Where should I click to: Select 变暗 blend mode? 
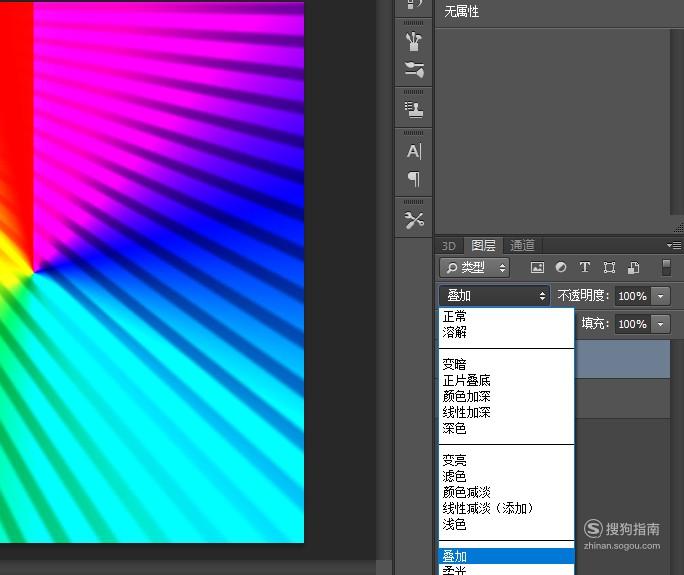point(506,364)
